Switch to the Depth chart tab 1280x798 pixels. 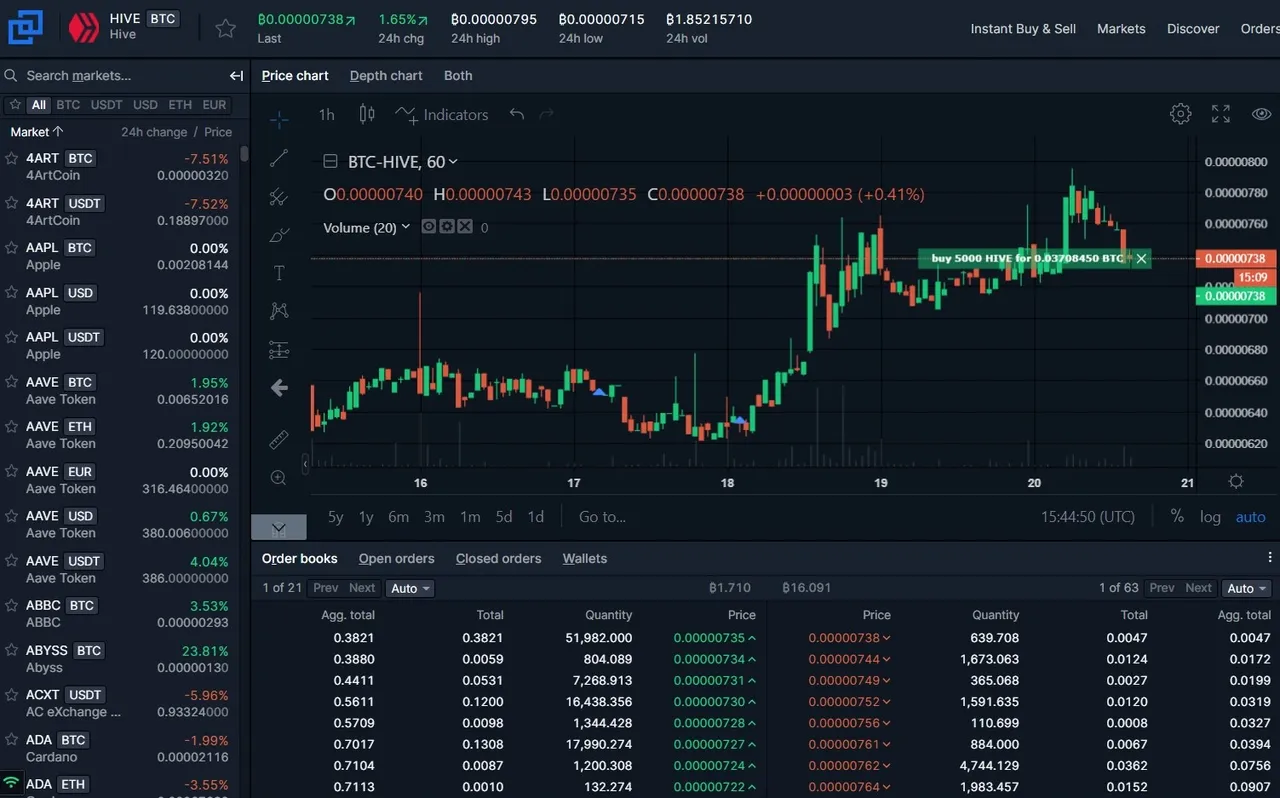[x=386, y=76]
